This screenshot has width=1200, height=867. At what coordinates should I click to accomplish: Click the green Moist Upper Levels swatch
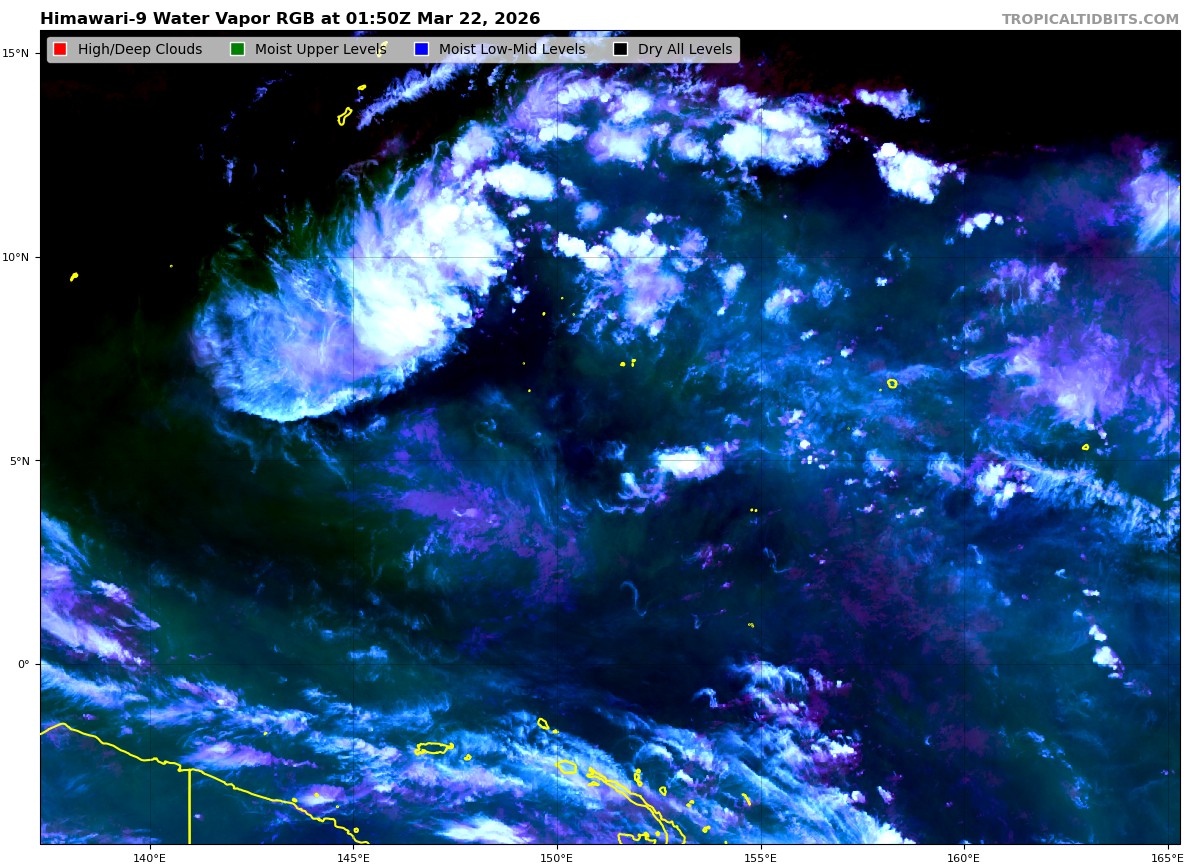coord(237,50)
